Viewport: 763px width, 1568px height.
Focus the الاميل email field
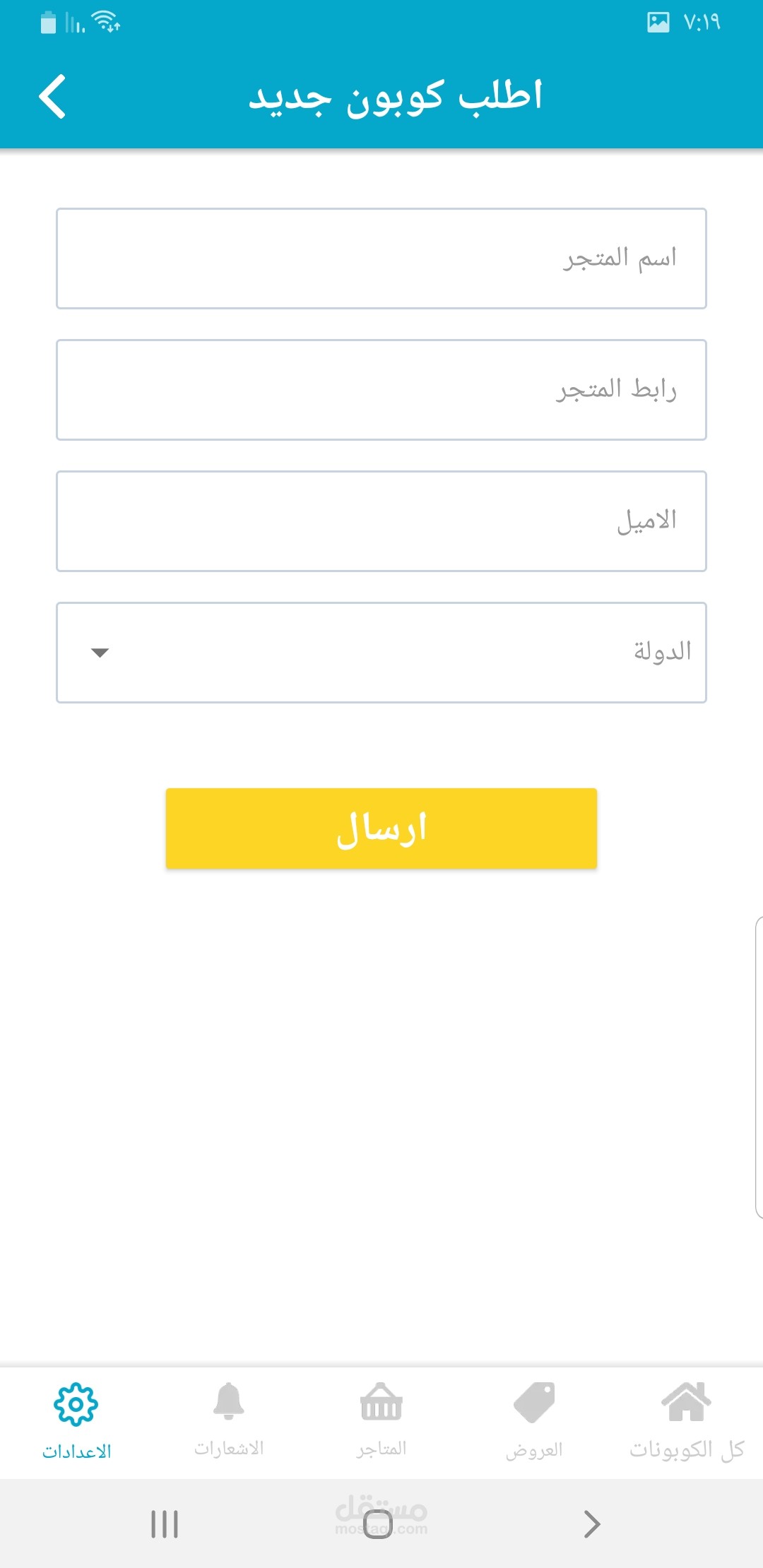(x=381, y=521)
